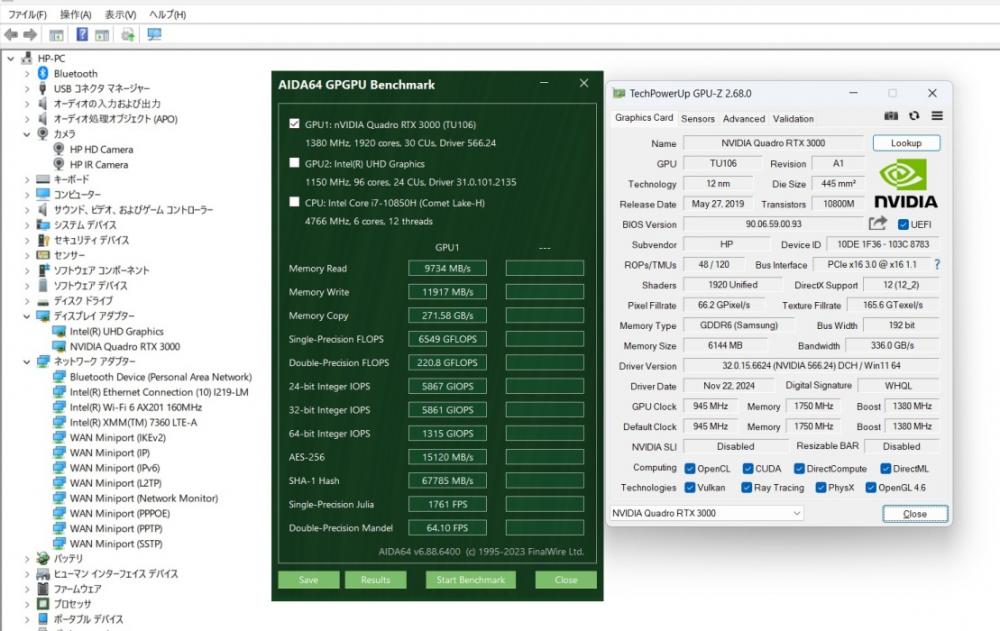Toggle the UEFI checkbox in GPU-Z
1000x631 pixels.
coord(903,225)
